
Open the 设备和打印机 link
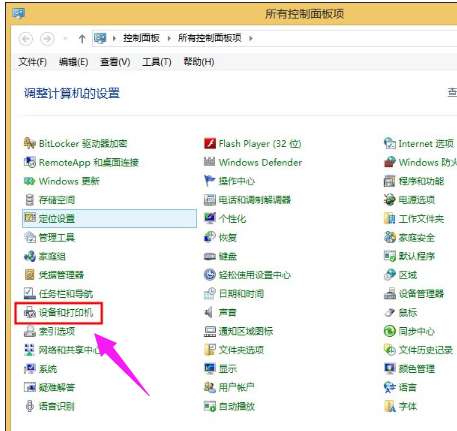[x=66, y=313]
